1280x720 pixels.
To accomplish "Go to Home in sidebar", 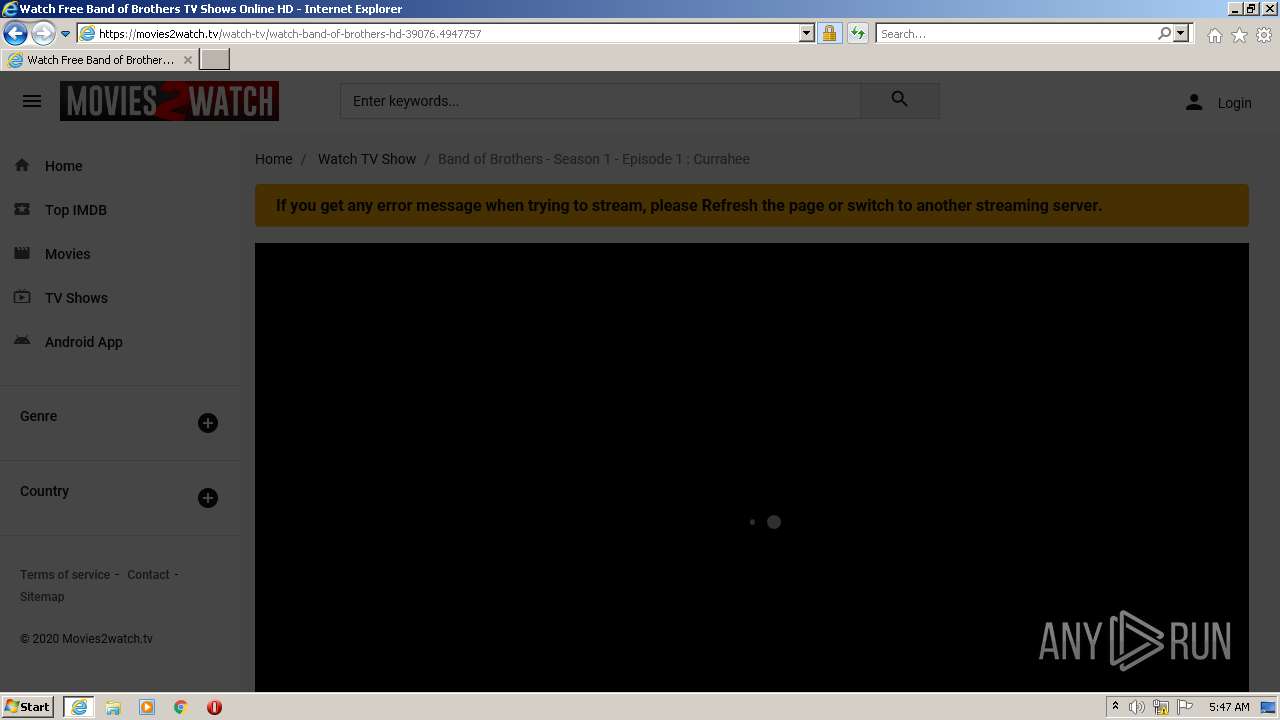I will [x=64, y=166].
